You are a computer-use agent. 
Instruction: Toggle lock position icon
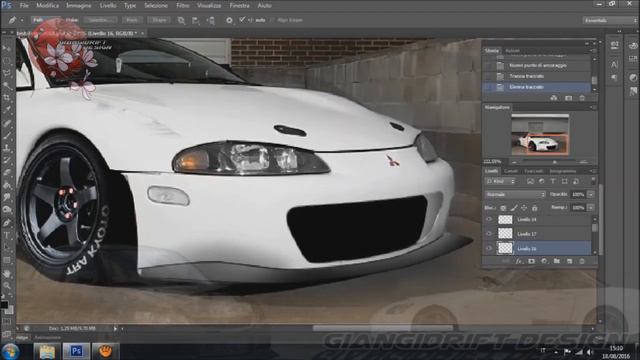click(x=524, y=208)
